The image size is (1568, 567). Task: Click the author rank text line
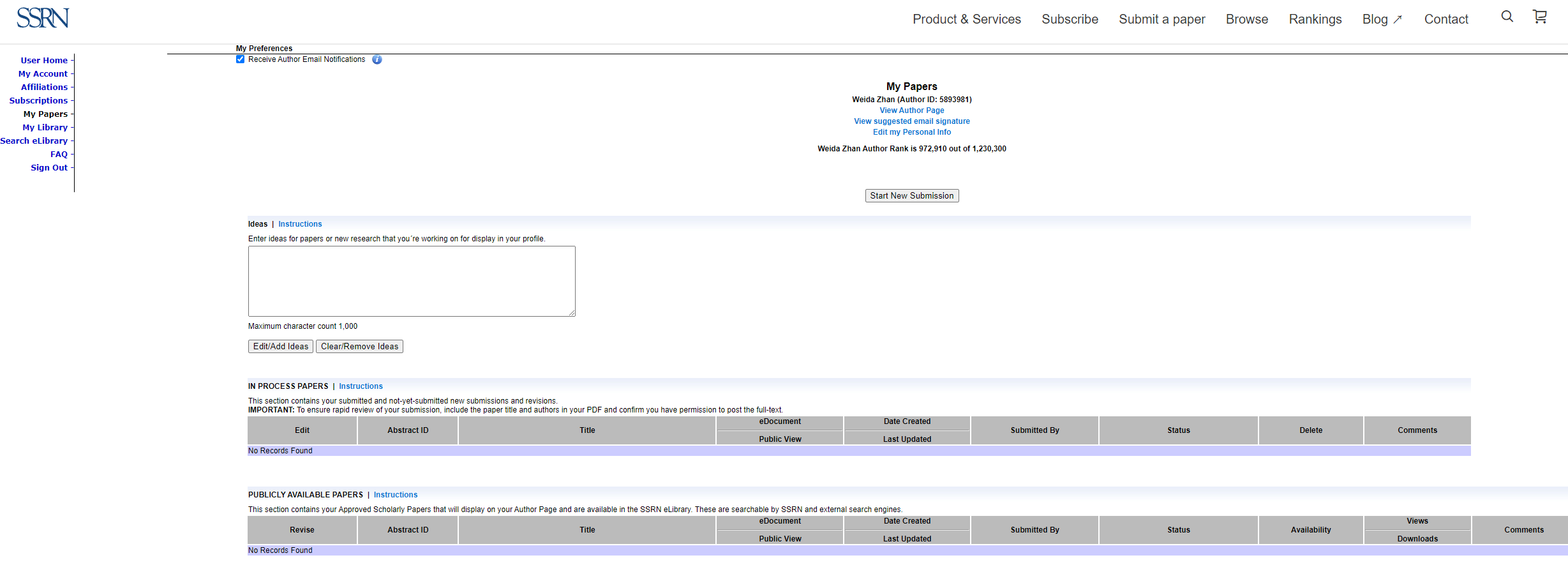(911, 149)
